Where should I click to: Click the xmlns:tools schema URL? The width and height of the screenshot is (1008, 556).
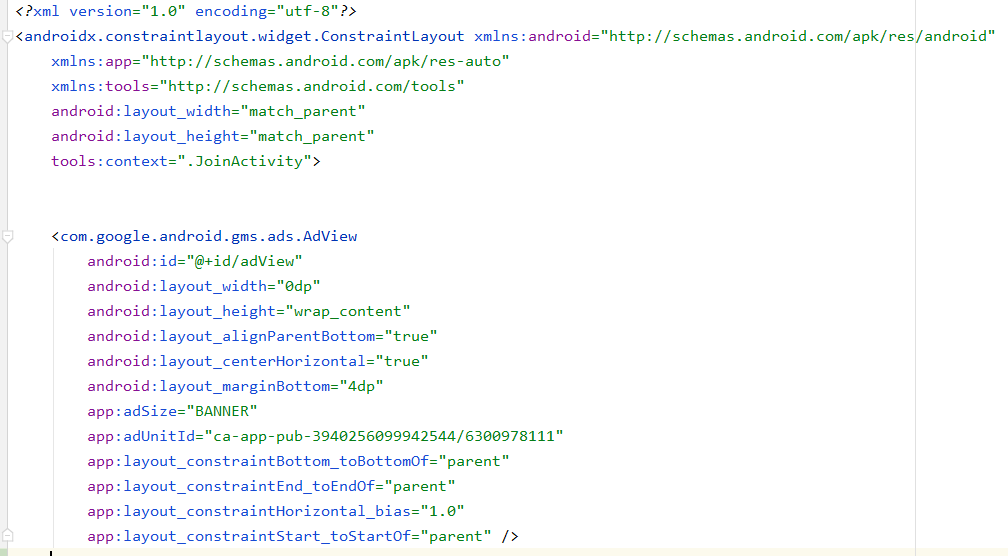pyautogui.click(x=312, y=87)
